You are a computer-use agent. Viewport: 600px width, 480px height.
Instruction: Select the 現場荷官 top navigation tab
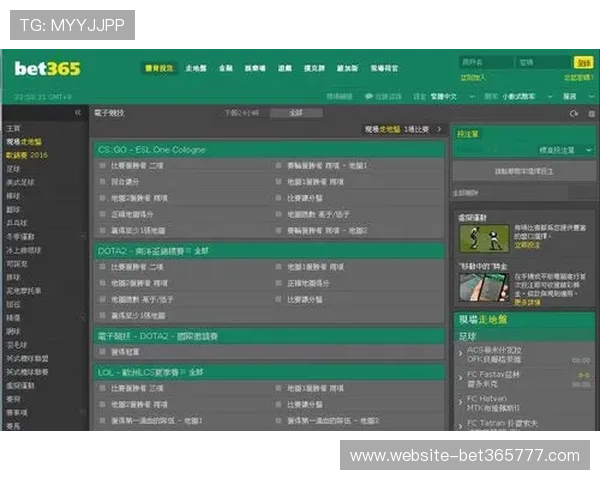click(384, 68)
